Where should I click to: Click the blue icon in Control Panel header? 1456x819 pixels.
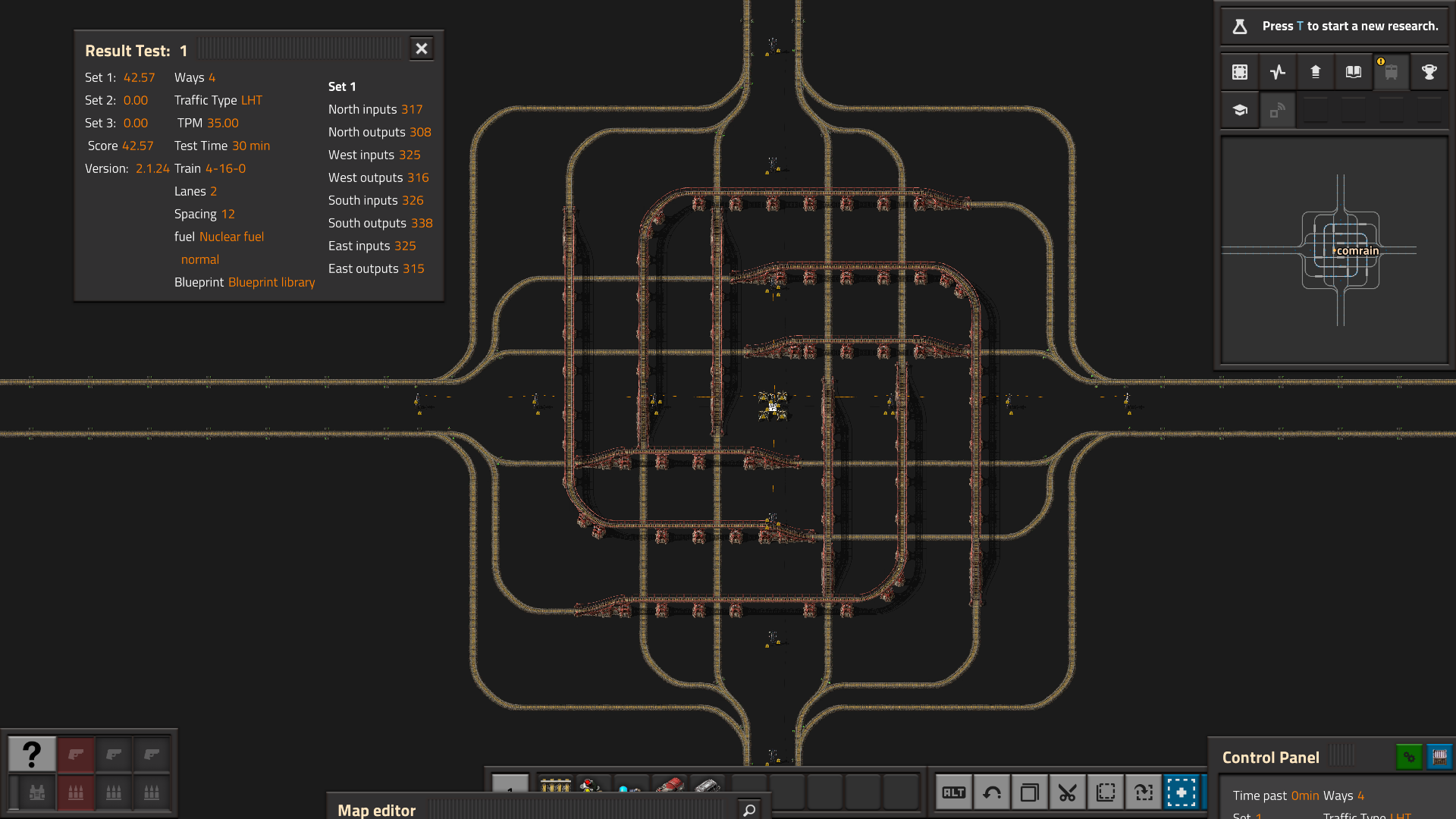1439,757
